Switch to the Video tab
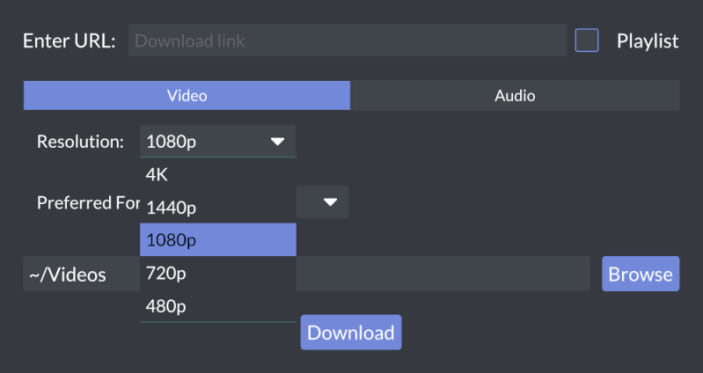The height and width of the screenshot is (373, 703). pyautogui.click(x=187, y=95)
